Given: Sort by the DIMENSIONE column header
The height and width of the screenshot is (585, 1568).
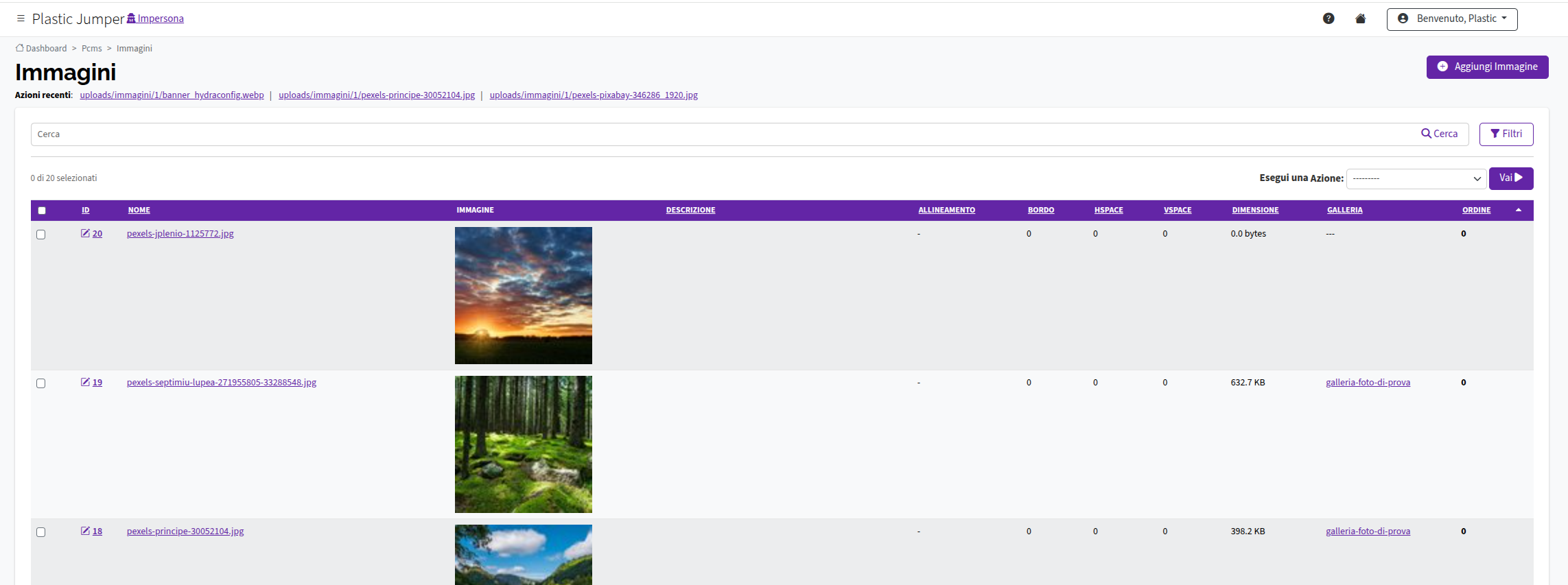Looking at the screenshot, I should coord(1255,211).
